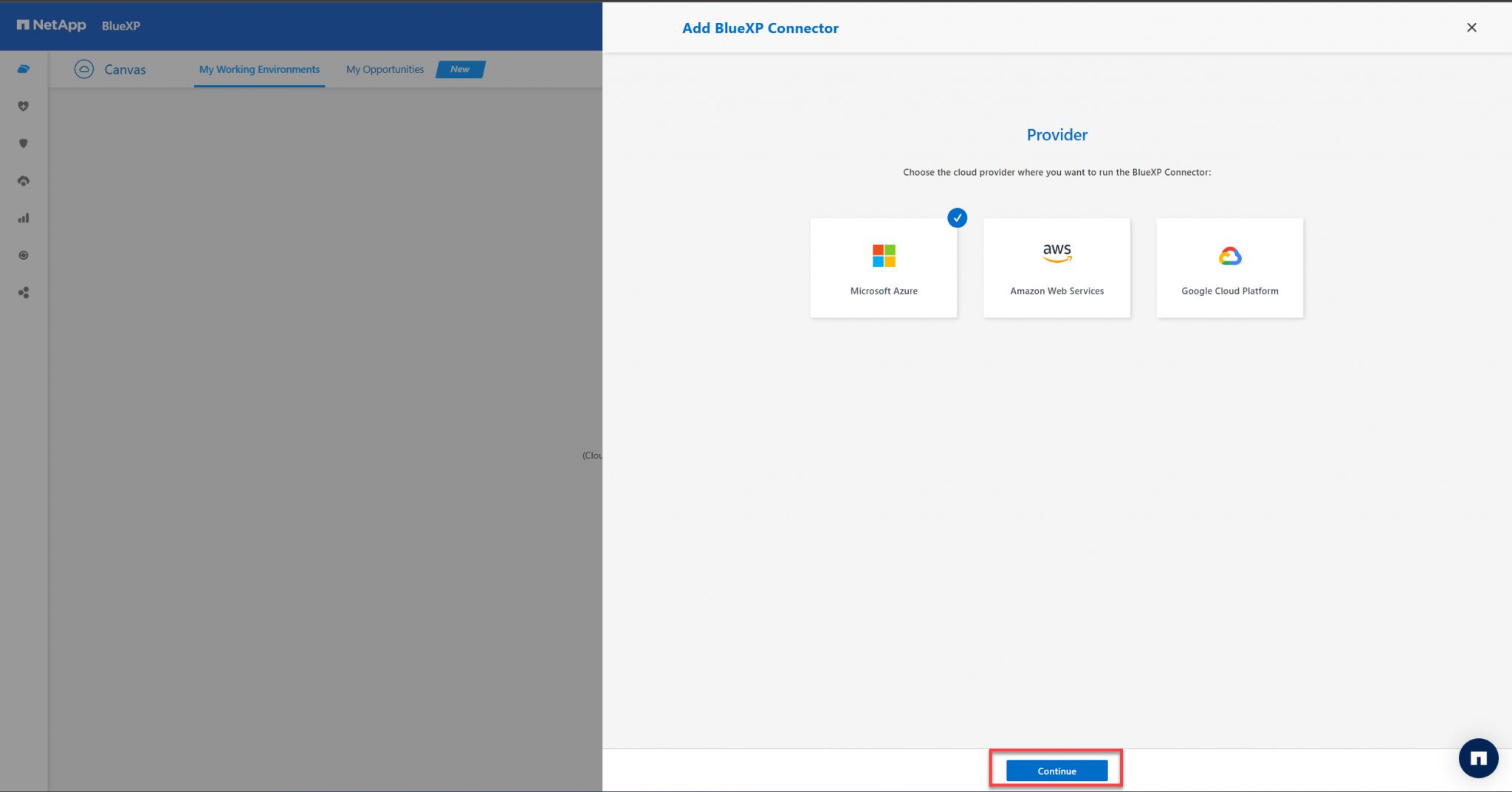
Task: Click the nodes cluster sidebar icon
Action: coord(23,292)
